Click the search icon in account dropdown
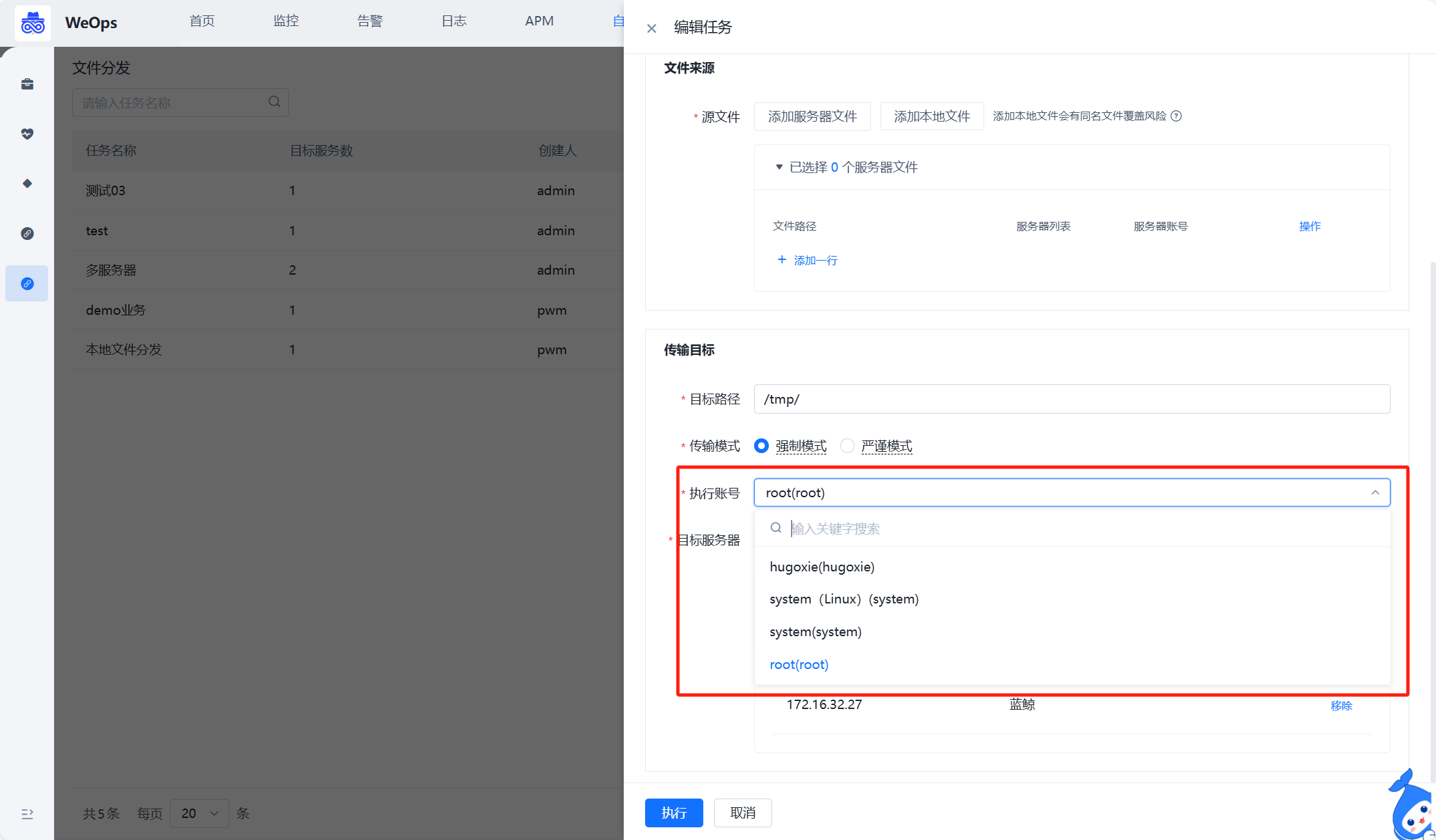This screenshot has height=840, width=1436. [776, 528]
